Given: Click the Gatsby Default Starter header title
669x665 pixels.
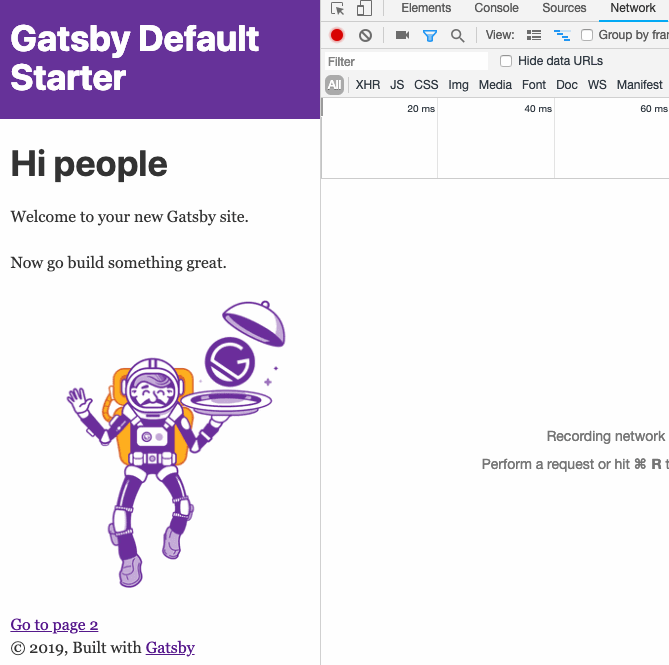Looking at the screenshot, I should (134, 58).
